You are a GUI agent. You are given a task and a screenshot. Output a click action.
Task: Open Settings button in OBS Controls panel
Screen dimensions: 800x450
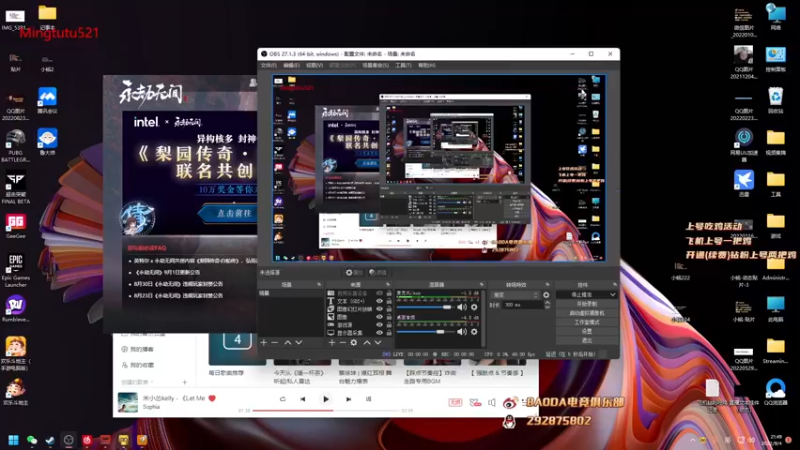(x=587, y=332)
